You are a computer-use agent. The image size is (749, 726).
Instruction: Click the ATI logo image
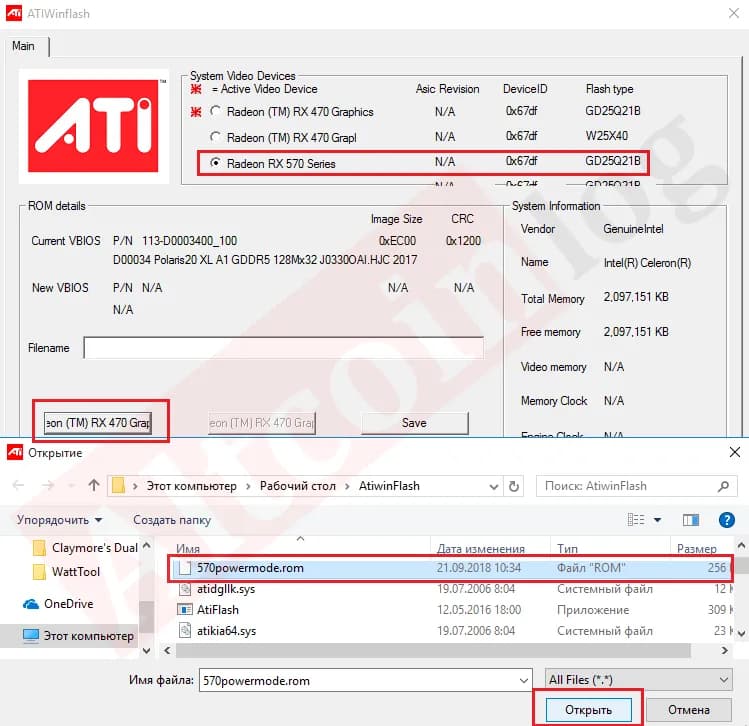click(94, 127)
